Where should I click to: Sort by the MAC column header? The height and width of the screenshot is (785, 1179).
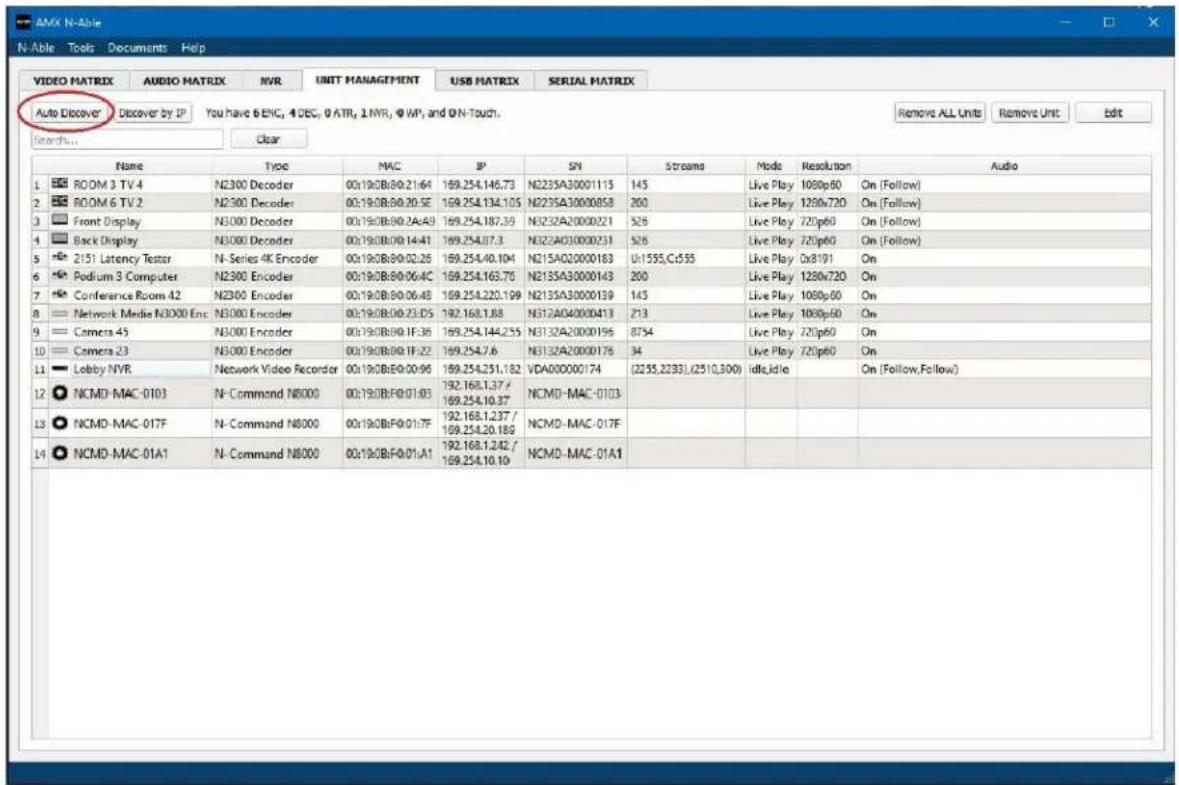pos(390,165)
